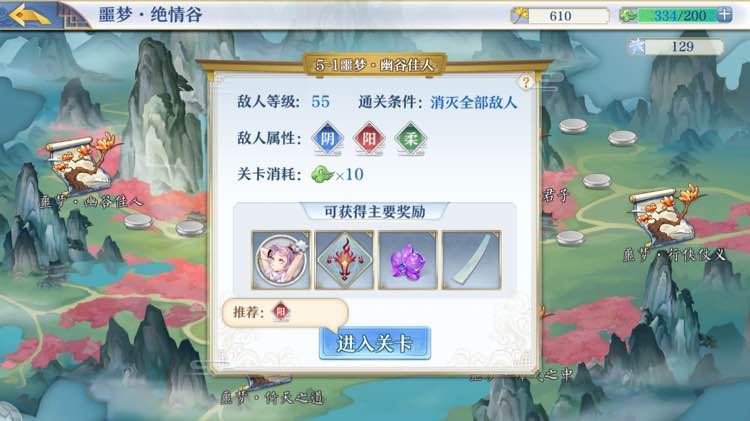View the character portrait reward
This screenshot has width=750, height=421.
click(281, 260)
